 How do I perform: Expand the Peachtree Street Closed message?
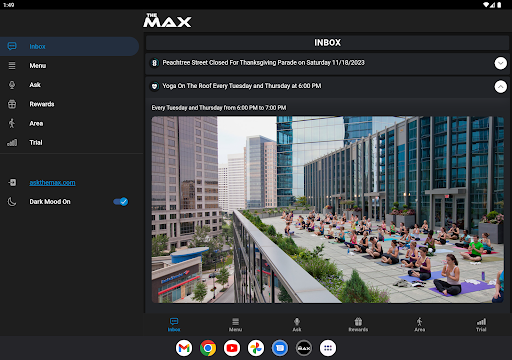click(500, 63)
